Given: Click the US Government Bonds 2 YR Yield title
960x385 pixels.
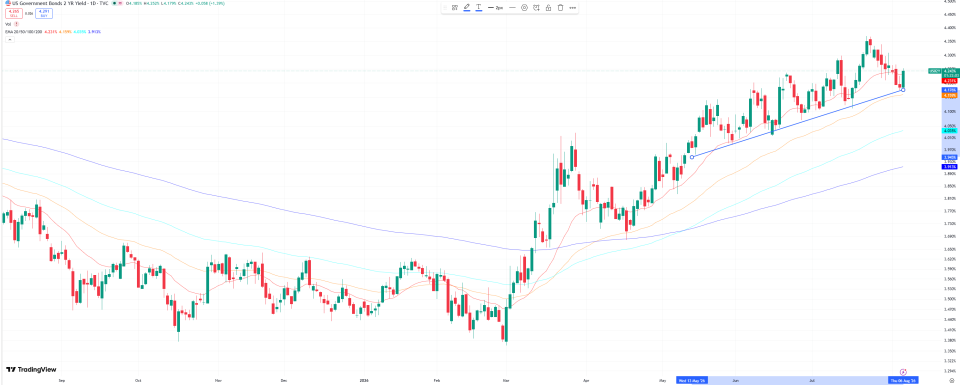Looking at the screenshot, I should tap(59, 4).
